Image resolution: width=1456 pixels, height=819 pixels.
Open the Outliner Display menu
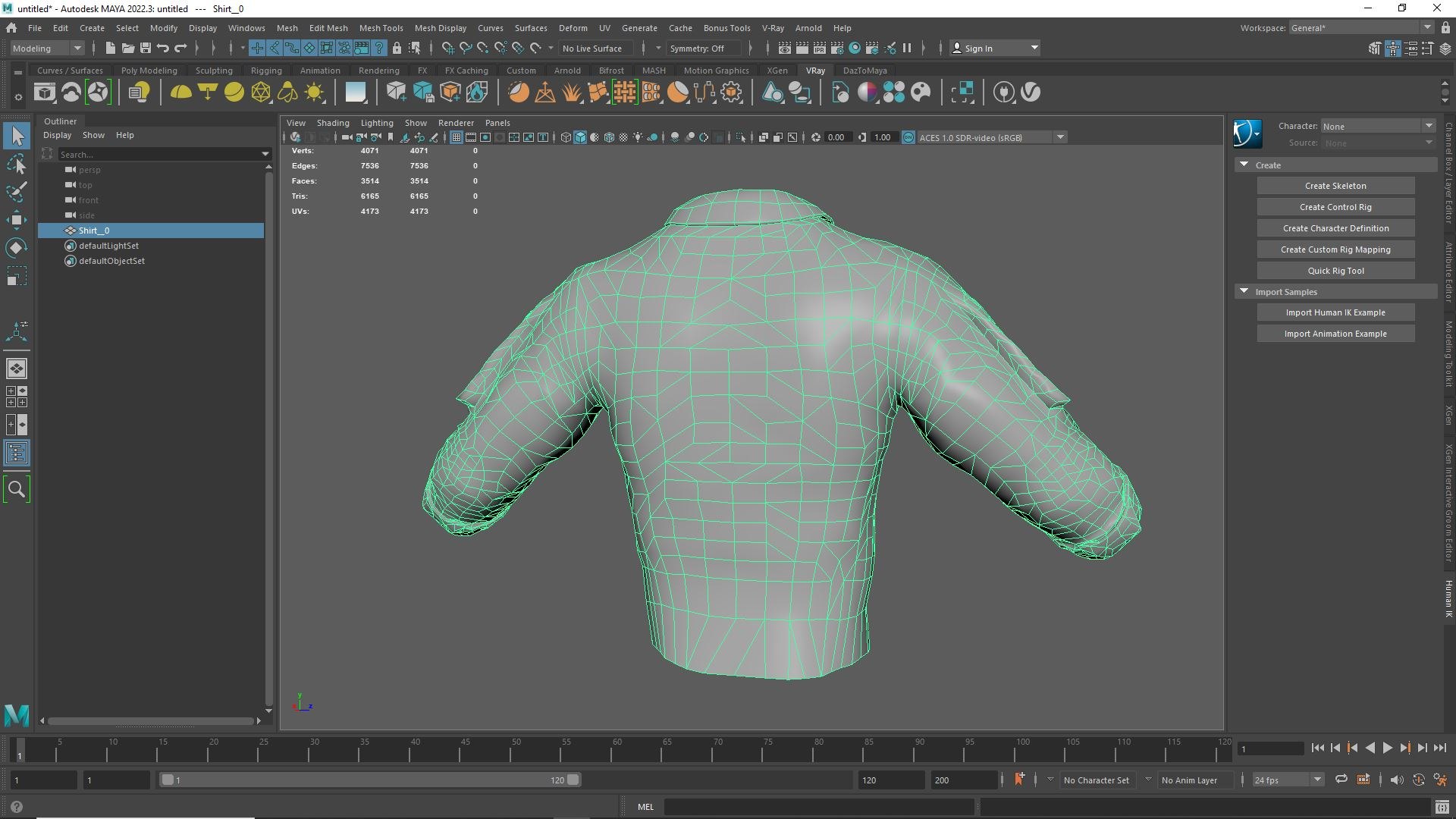(57, 135)
